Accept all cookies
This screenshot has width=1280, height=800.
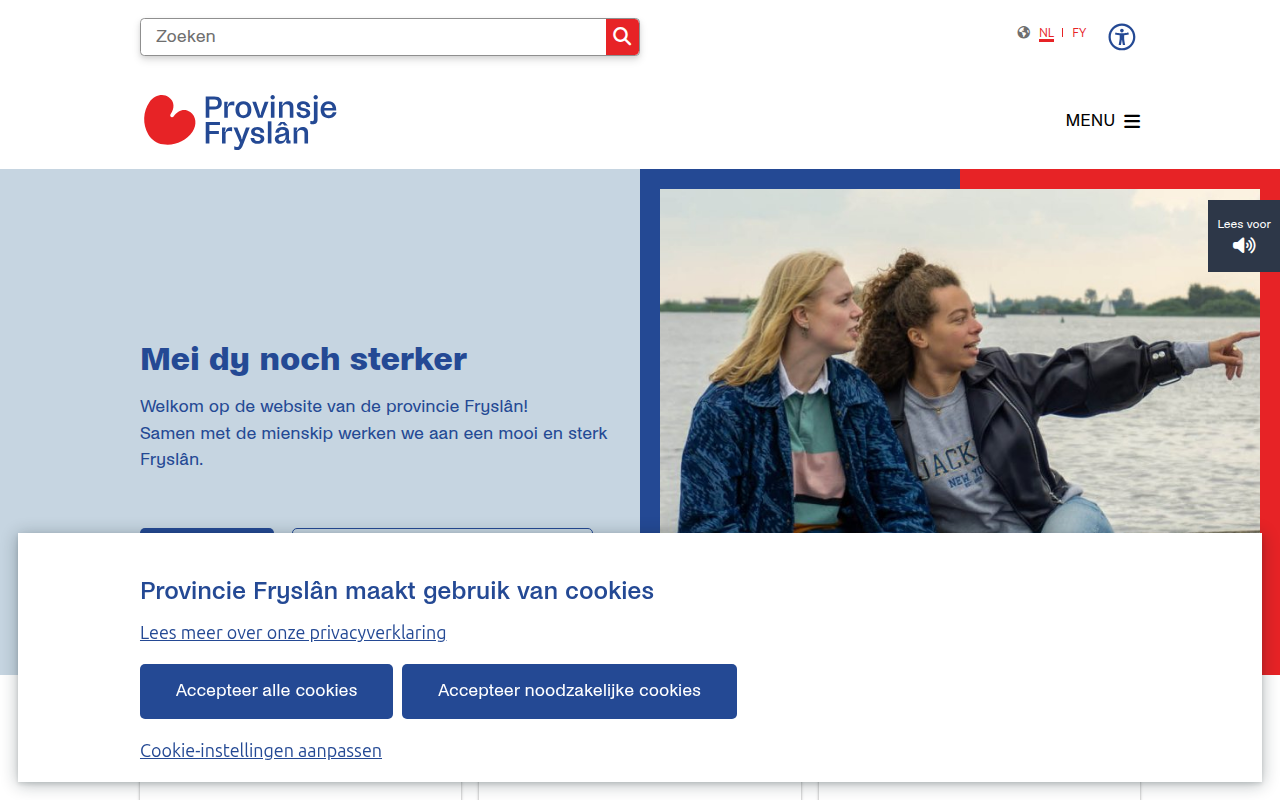(266, 691)
